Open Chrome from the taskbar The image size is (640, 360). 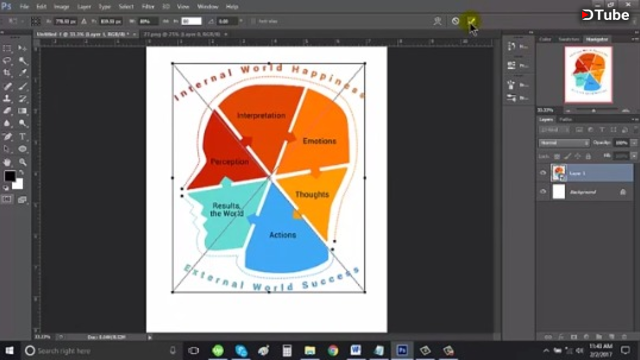click(x=333, y=351)
